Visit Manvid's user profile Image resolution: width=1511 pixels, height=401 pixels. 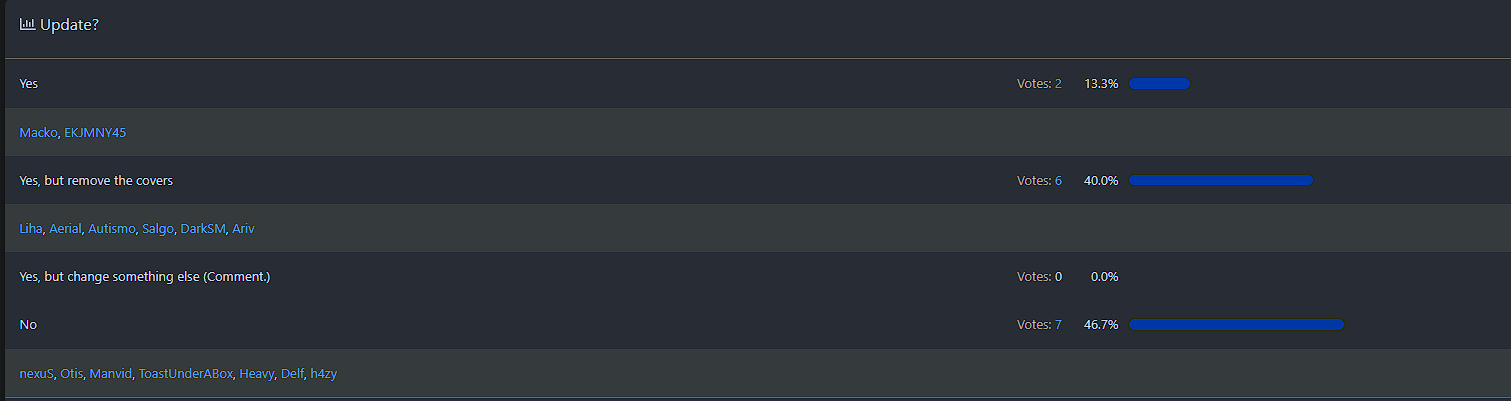point(110,374)
